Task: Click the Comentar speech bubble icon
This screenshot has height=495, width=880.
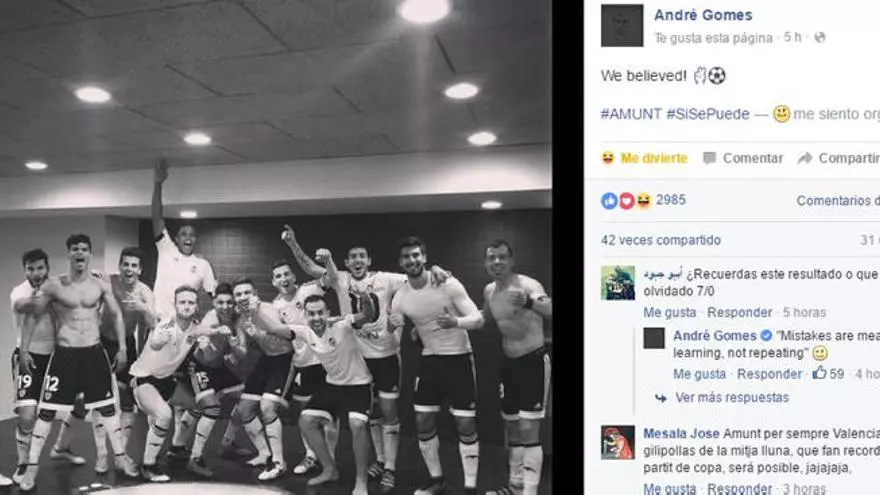Action: (709, 158)
